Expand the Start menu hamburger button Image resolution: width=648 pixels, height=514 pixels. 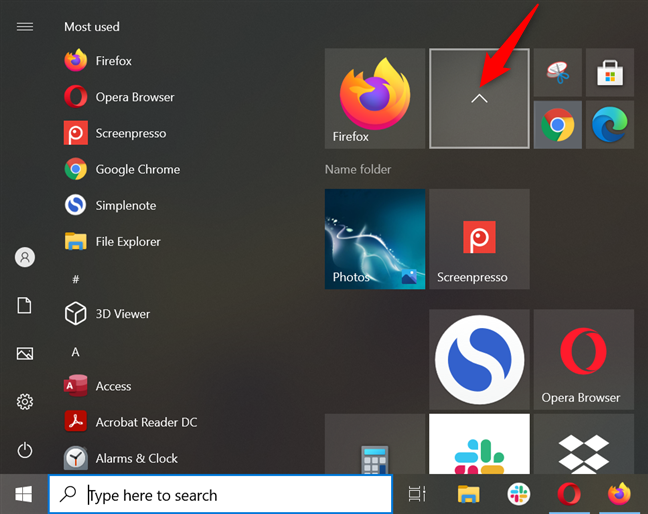click(x=25, y=27)
